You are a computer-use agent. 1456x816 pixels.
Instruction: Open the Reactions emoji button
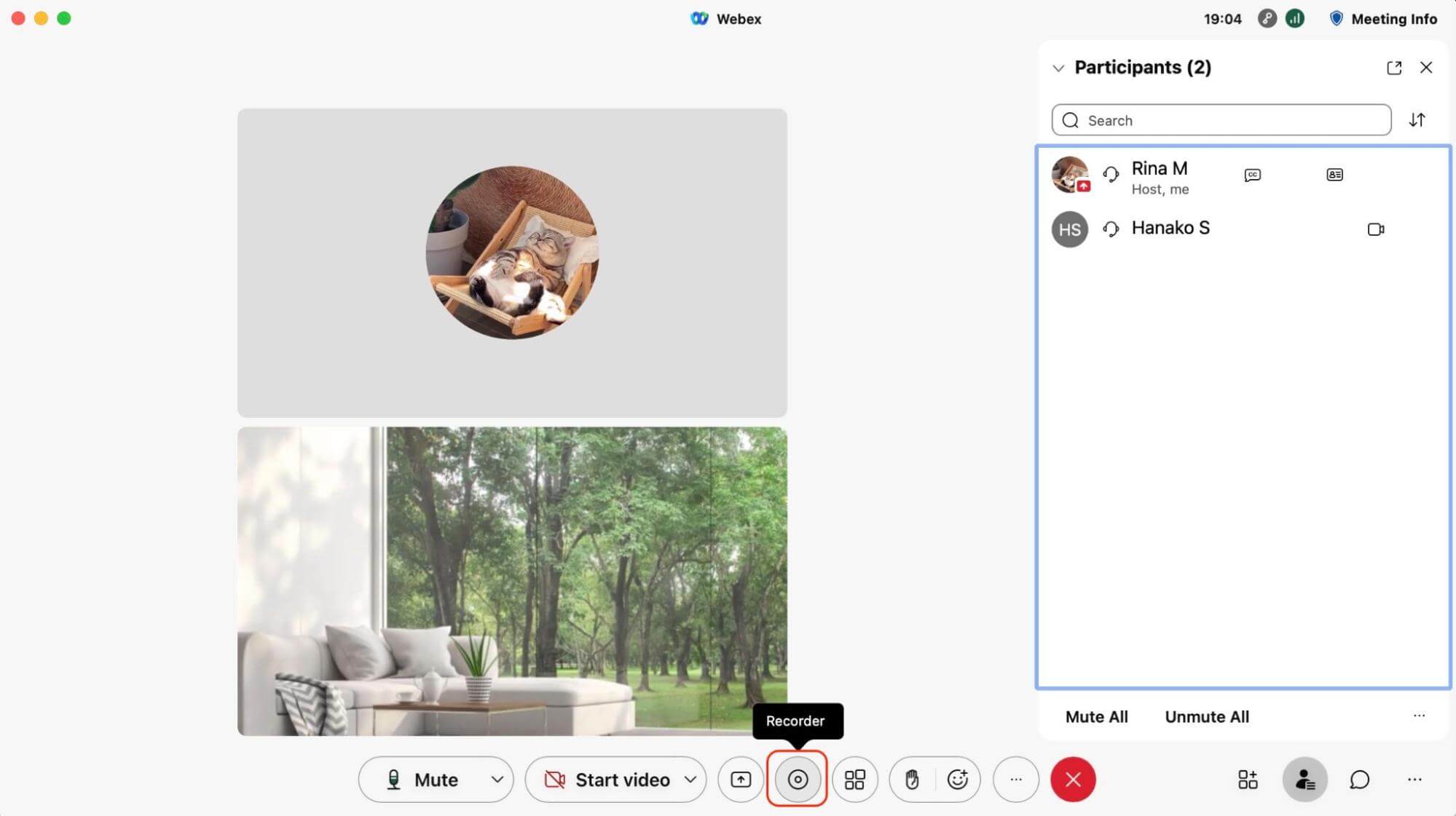pos(957,780)
